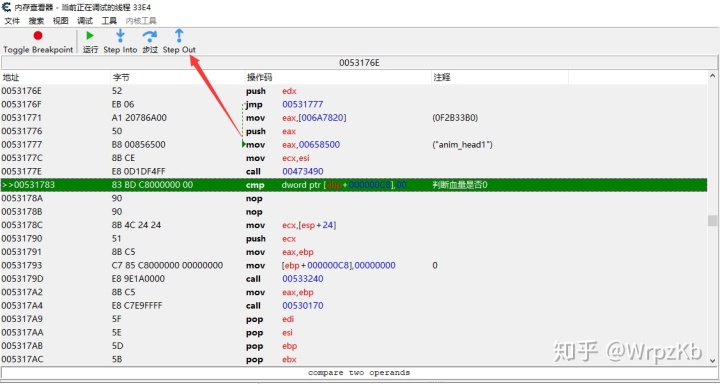Click the 操作码 column header
Image resolution: width=720 pixels, height=384 pixels.
(338, 77)
